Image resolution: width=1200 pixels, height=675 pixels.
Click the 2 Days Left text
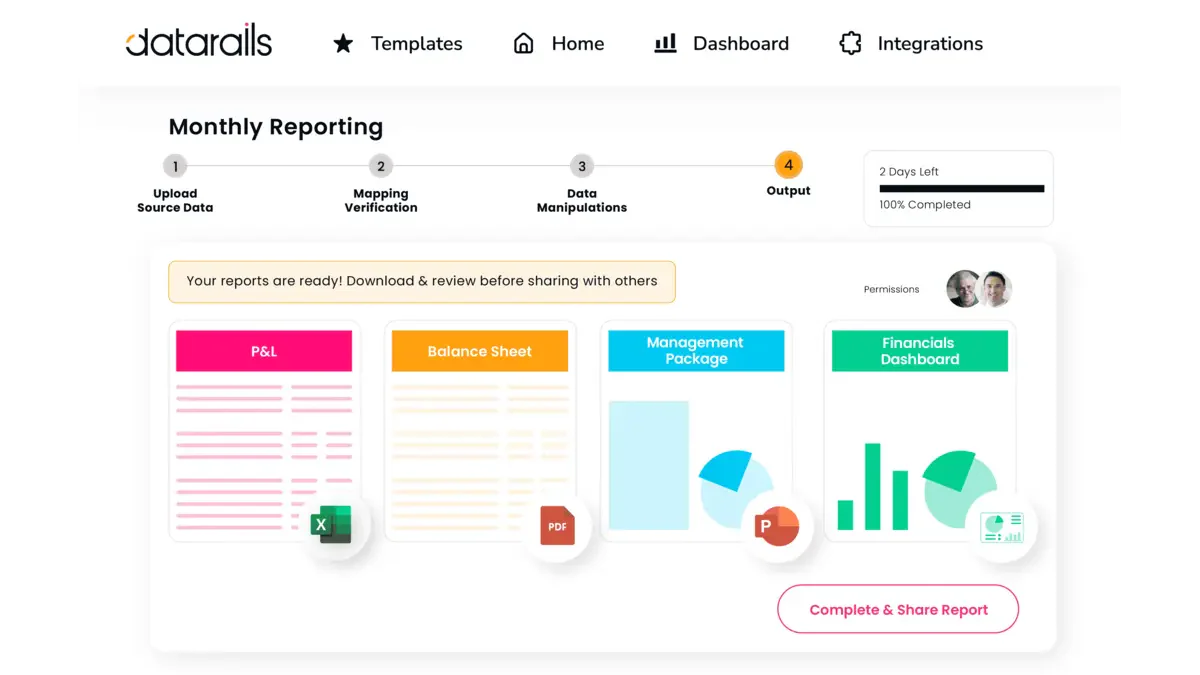[909, 172]
